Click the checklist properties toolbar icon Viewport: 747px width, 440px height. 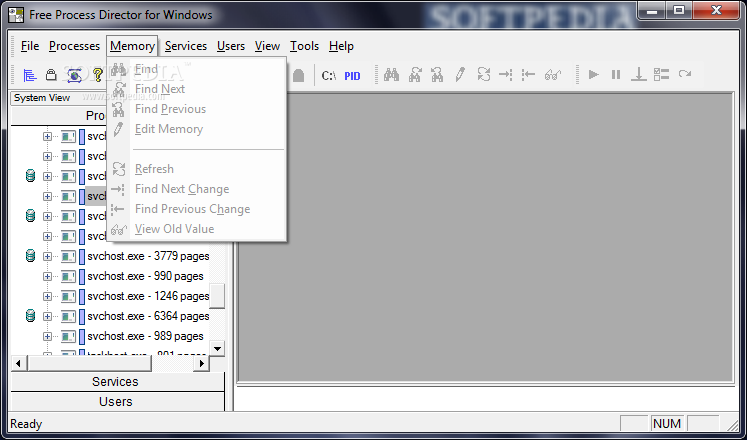tap(661, 74)
